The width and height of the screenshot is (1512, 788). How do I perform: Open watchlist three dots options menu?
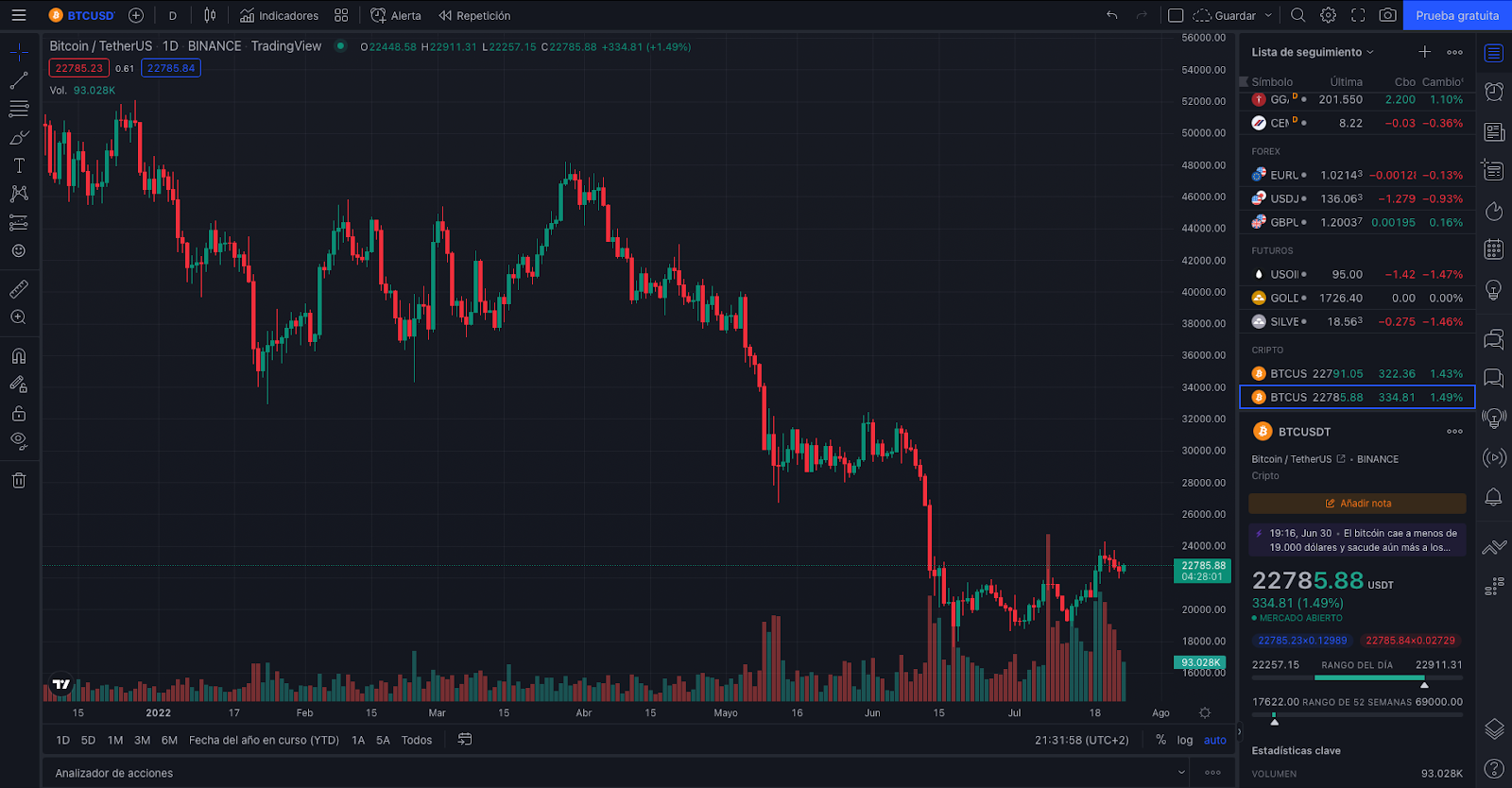click(1455, 52)
